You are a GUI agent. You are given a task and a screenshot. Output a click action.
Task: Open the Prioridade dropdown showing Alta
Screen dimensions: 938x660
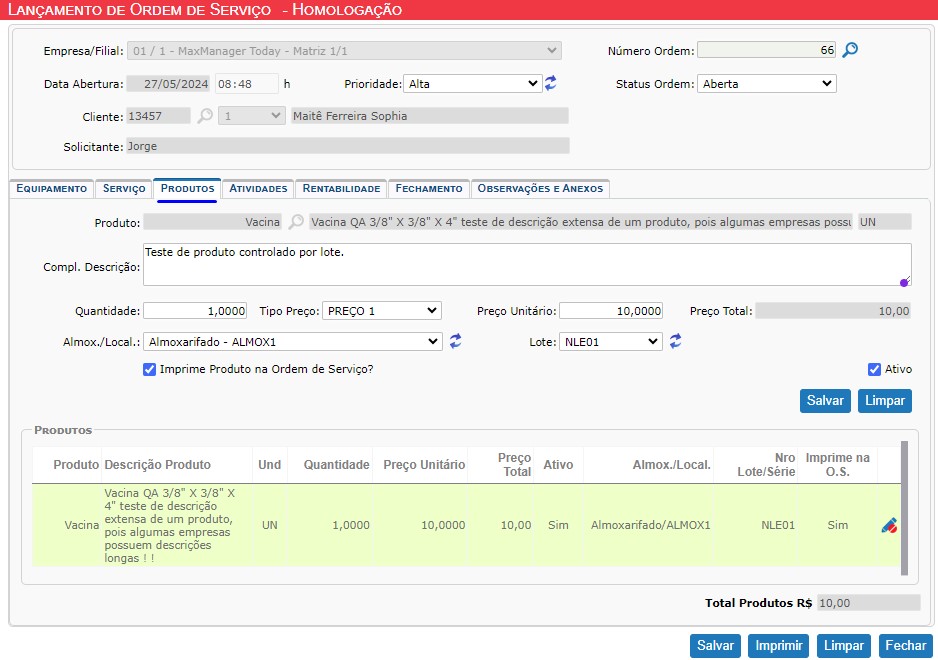473,84
